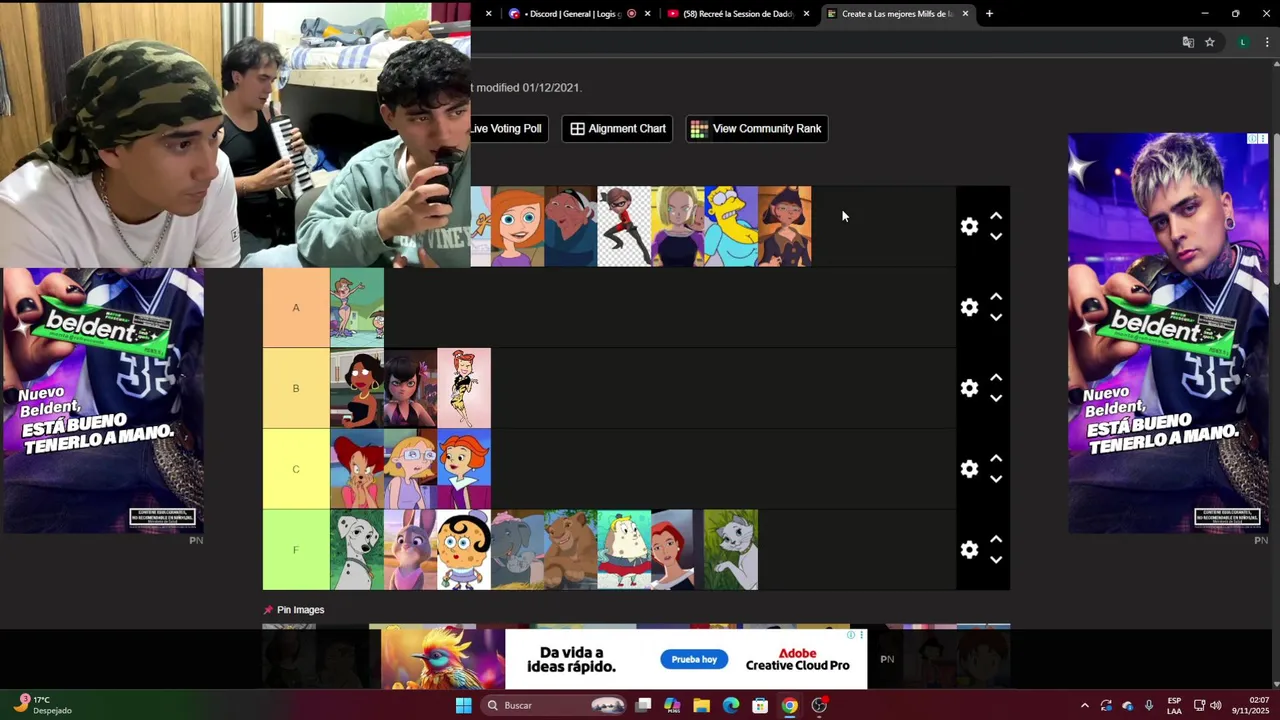
Task: Move the top tier row up
Action: 996,216
